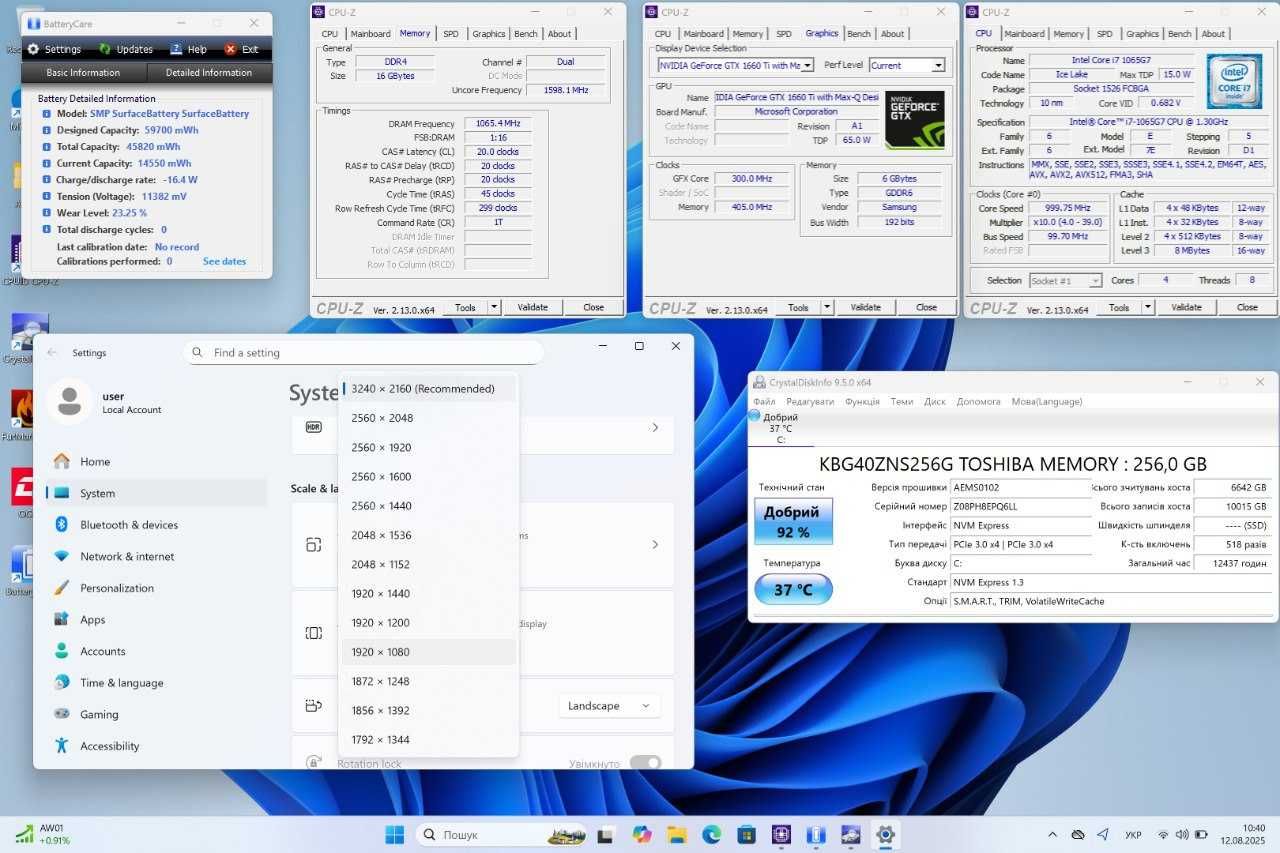Open Perf Level dropdown set to Current
The width and height of the screenshot is (1280, 853).
pos(907,65)
